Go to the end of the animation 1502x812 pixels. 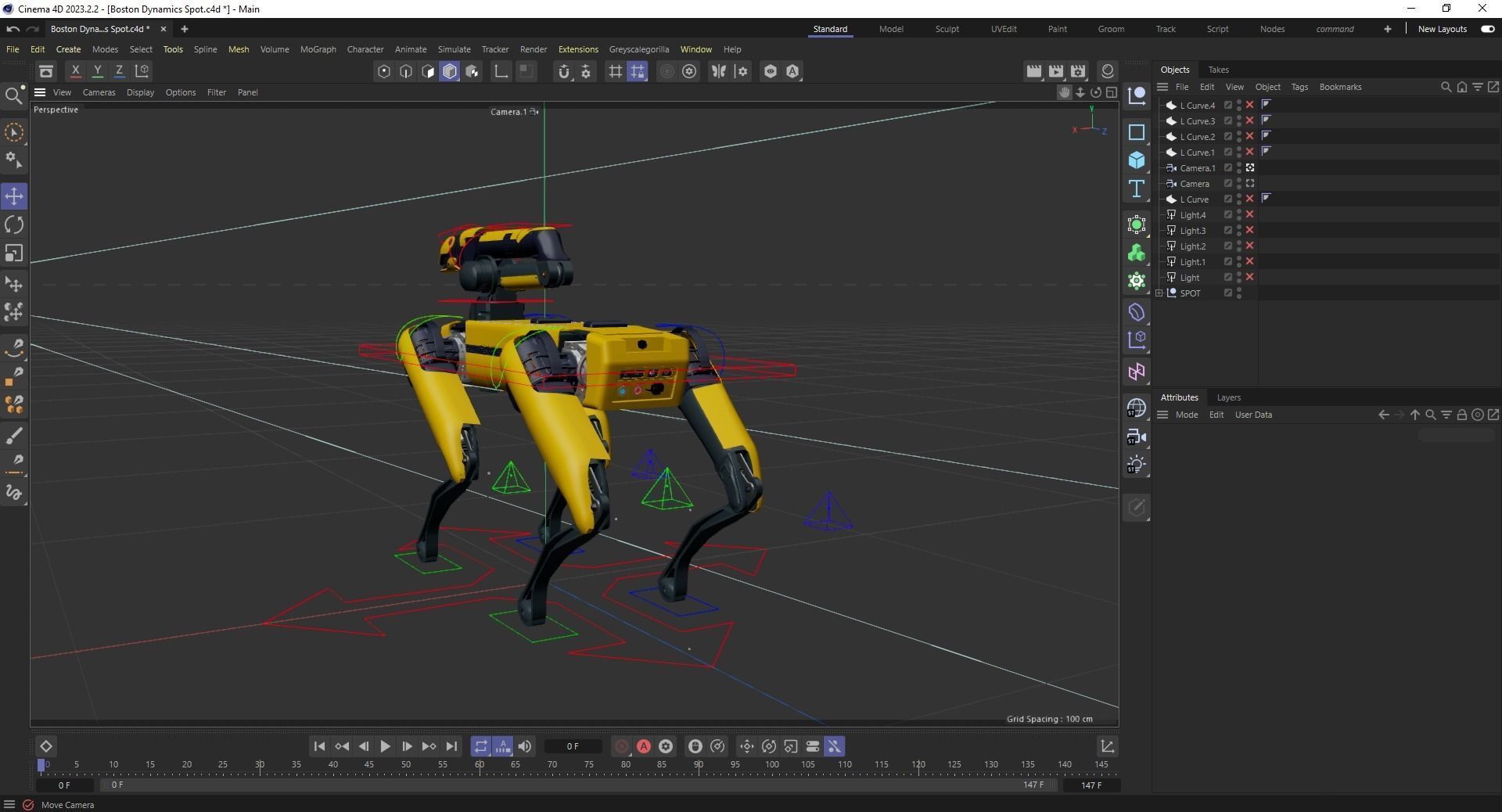[x=451, y=746]
